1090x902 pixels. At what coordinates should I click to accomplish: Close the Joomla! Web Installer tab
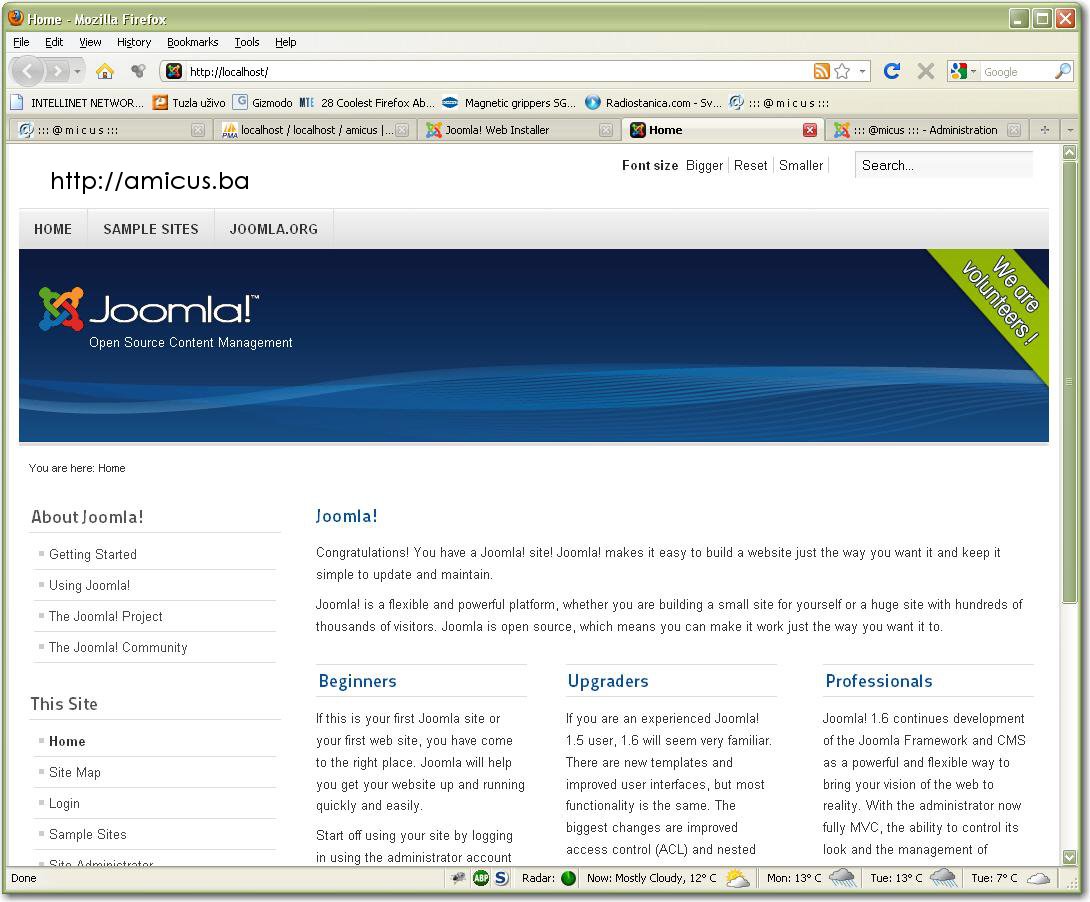point(606,130)
